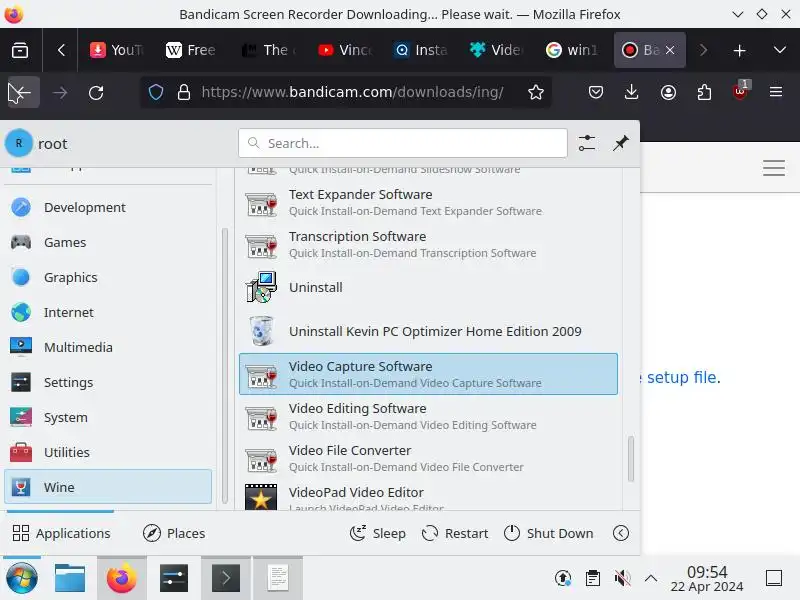
Task: Toggle muted audio volume tray icon
Action: pos(622,578)
